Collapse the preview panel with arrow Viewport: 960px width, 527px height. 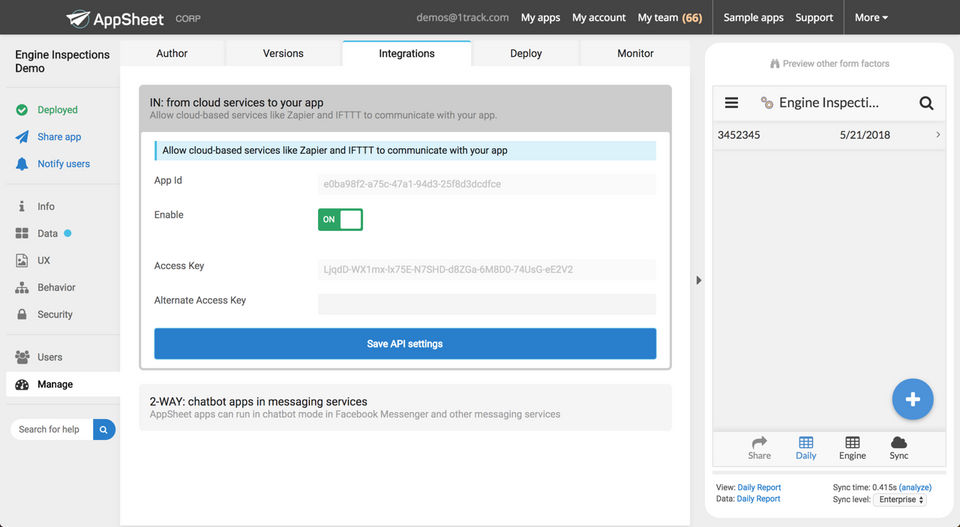698,281
